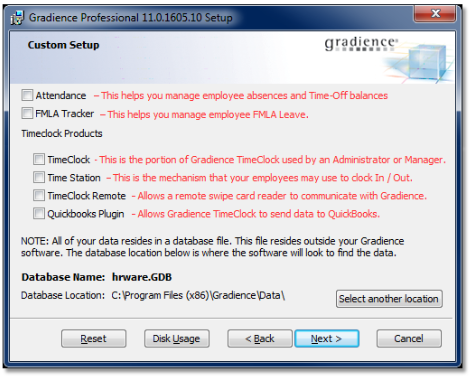This screenshot has height=378, width=470.
Task: Click the hrware.GDB database name
Action: [x=142, y=277]
